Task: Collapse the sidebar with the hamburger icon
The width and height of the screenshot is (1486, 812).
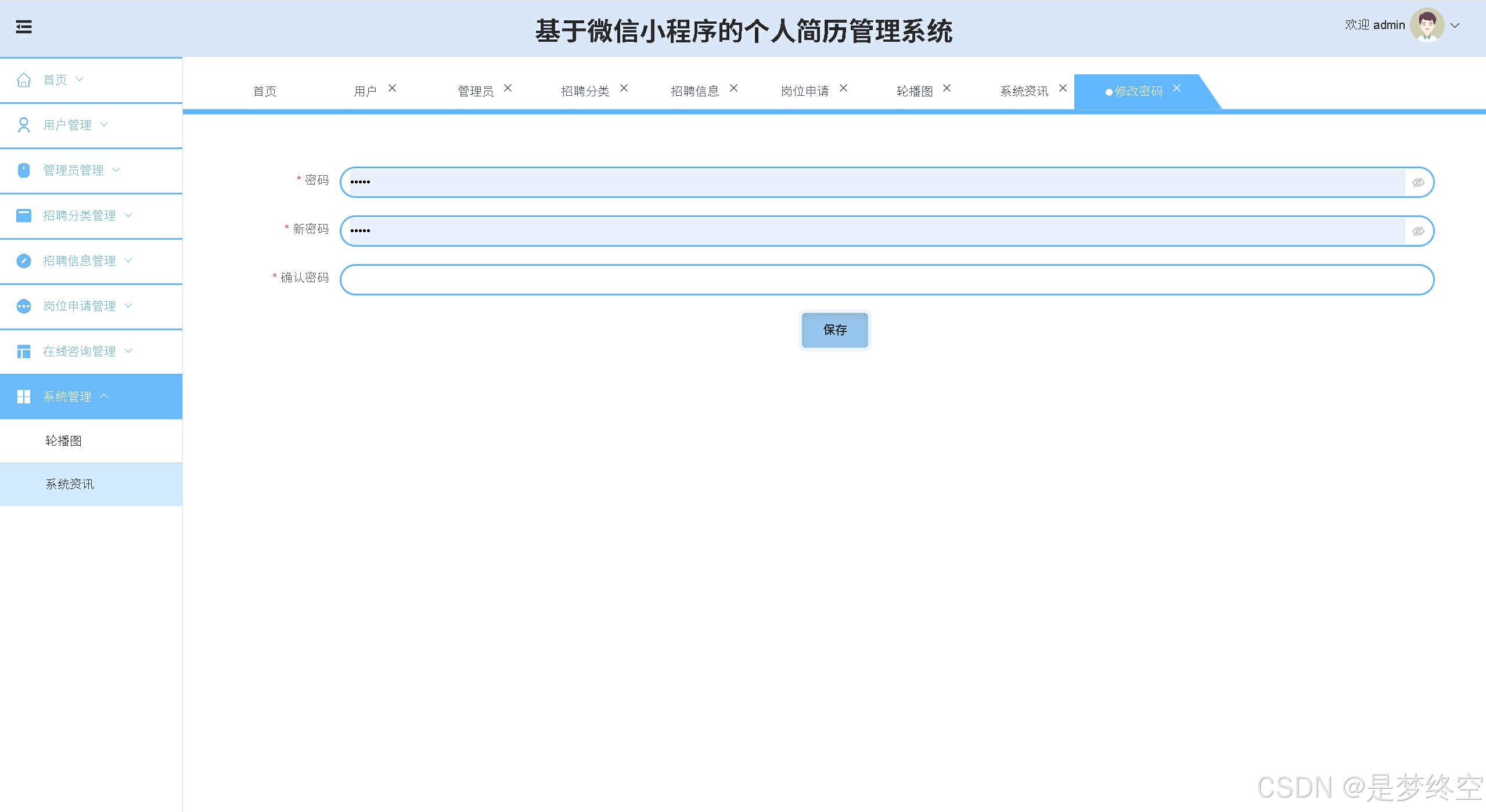Action: [24, 27]
